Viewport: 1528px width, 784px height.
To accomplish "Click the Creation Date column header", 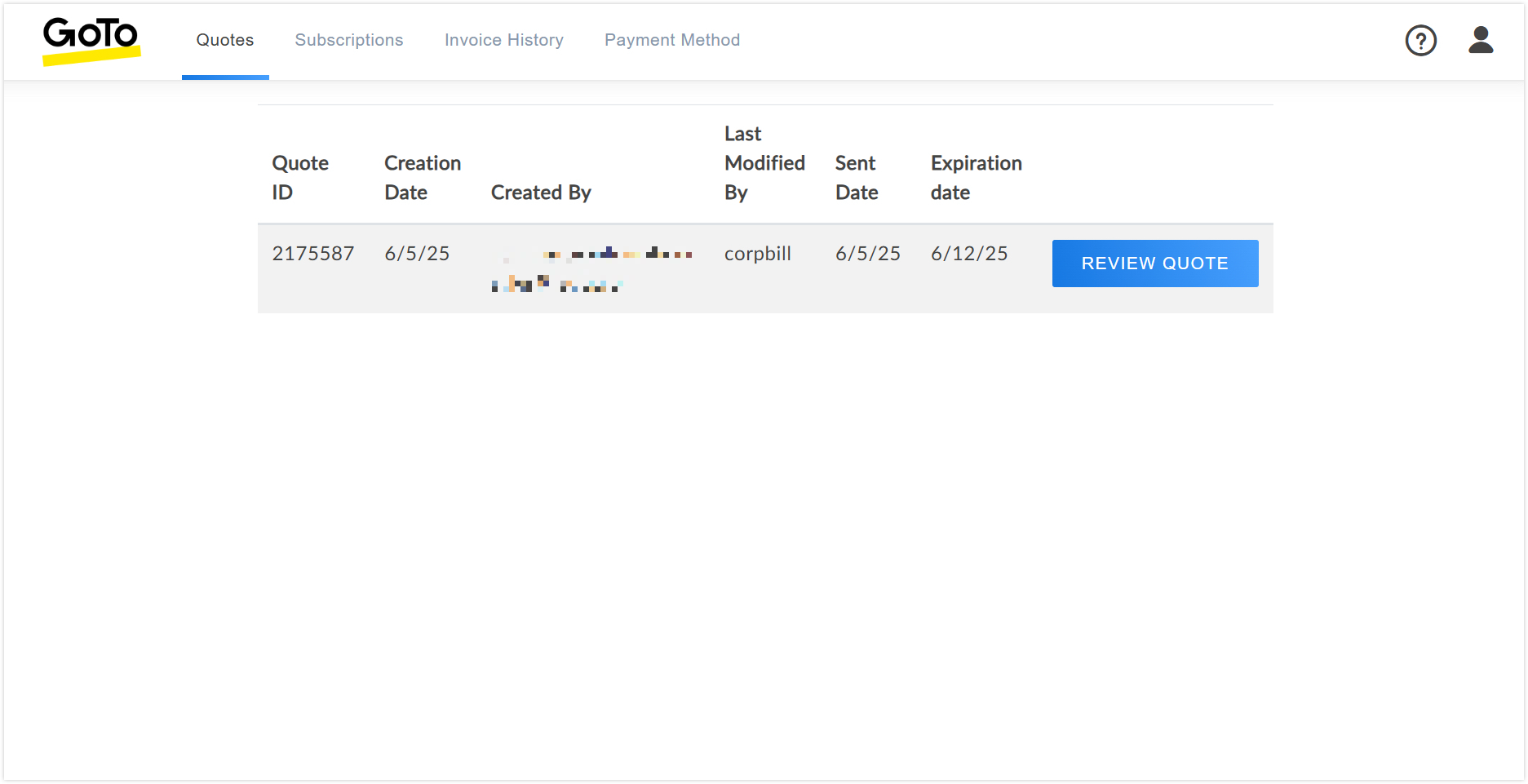I will [423, 178].
